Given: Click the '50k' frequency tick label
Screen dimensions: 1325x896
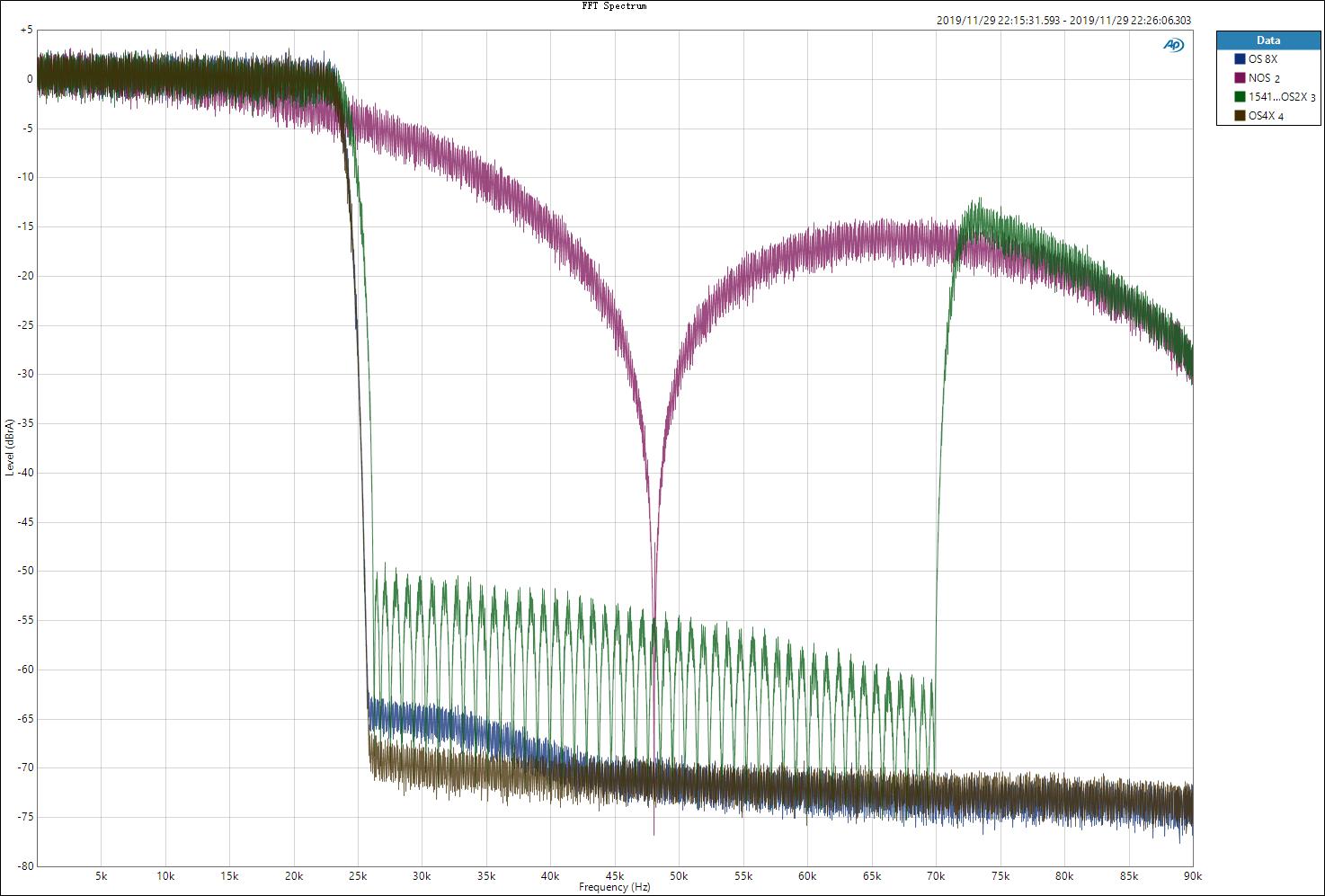Looking at the screenshot, I should [x=679, y=875].
